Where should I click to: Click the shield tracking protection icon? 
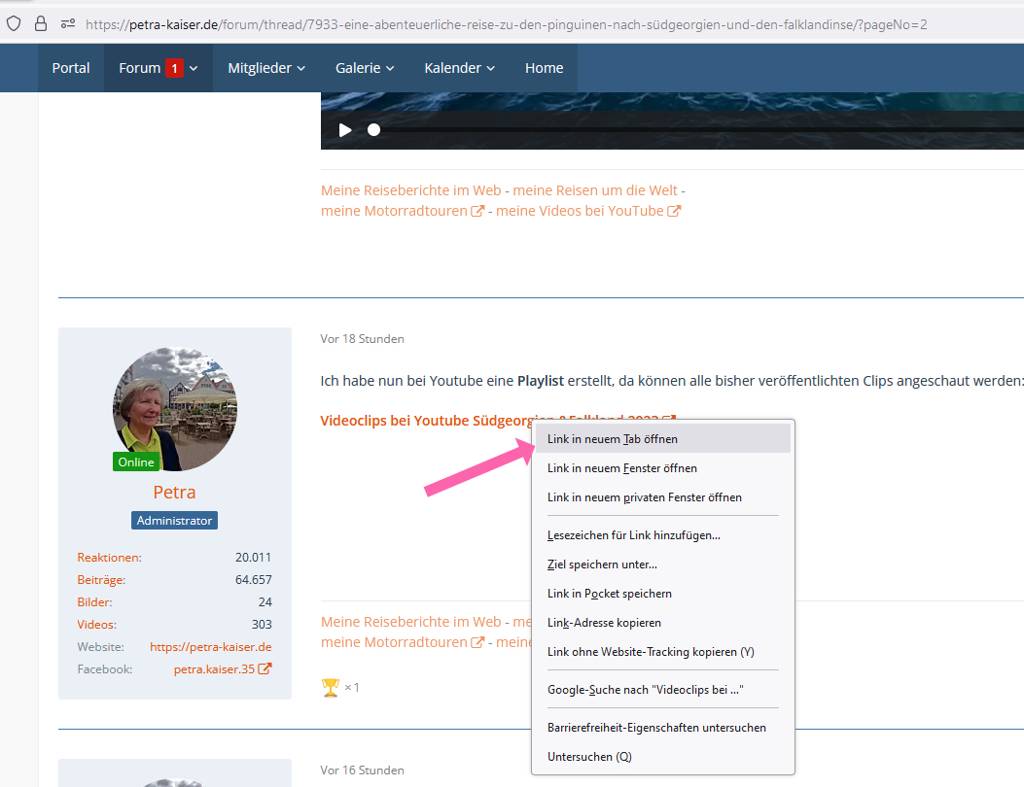[x=14, y=23]
